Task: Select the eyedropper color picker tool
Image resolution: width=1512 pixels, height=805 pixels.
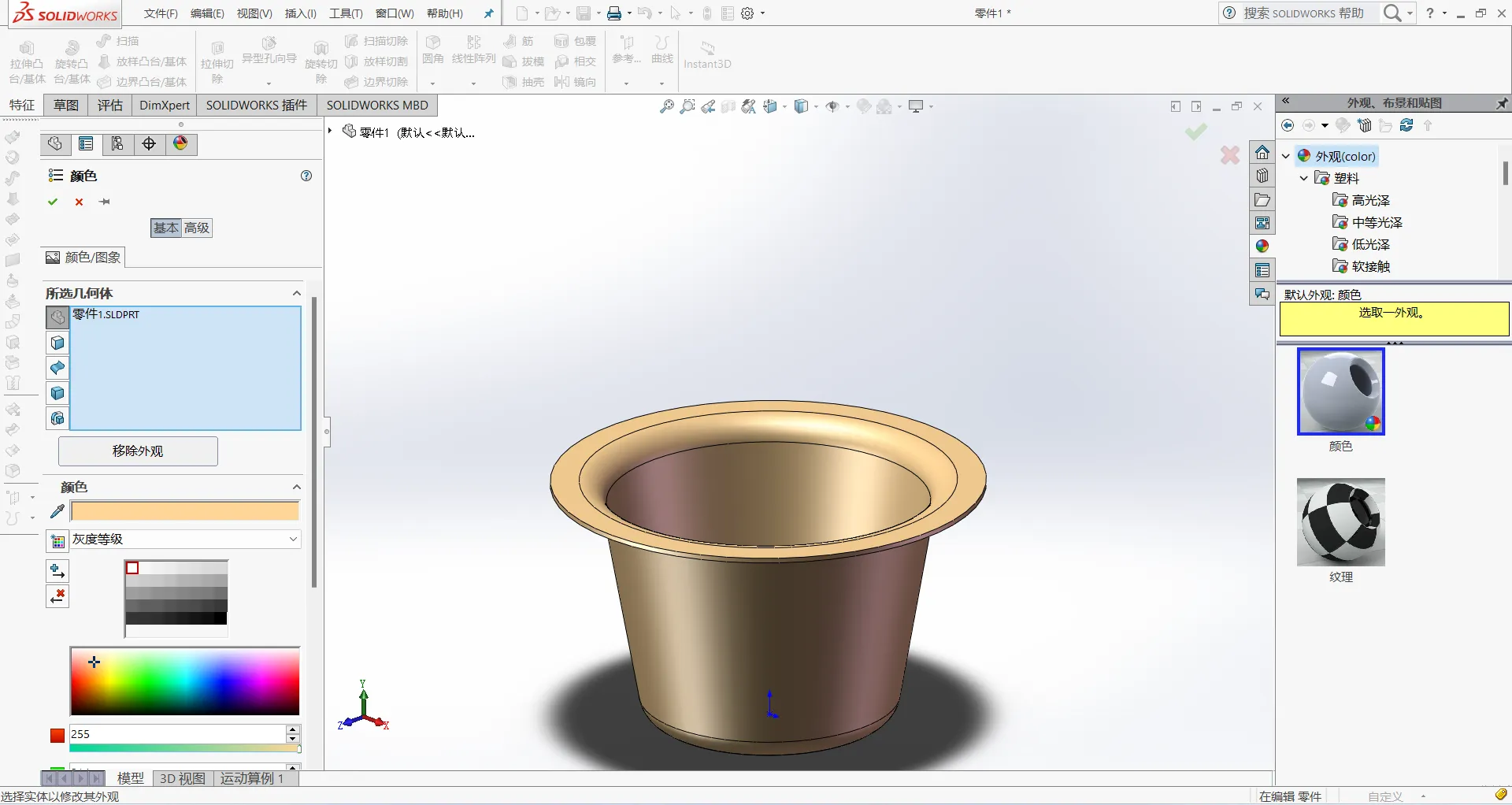Action: 57,512
